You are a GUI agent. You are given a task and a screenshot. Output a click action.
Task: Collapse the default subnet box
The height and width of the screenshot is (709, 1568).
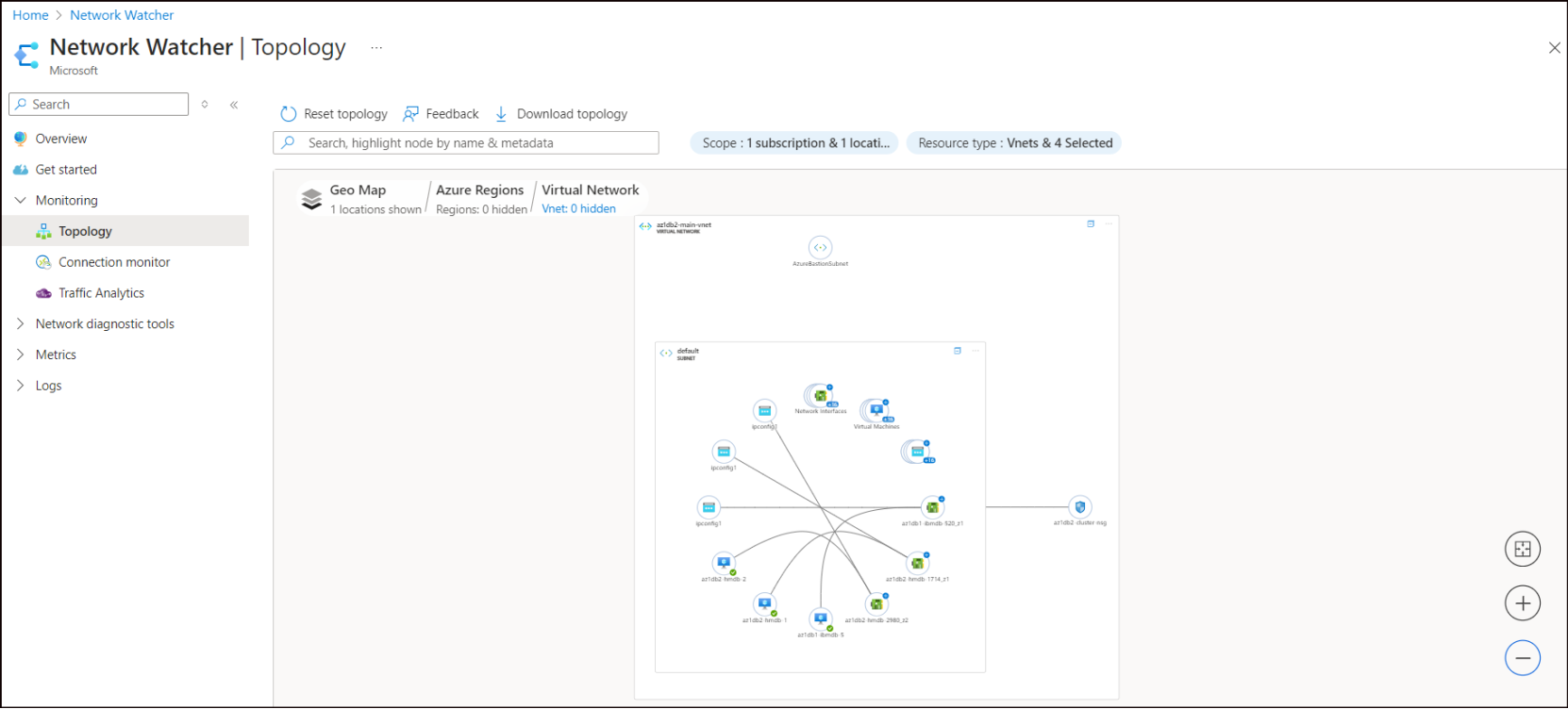958,351
